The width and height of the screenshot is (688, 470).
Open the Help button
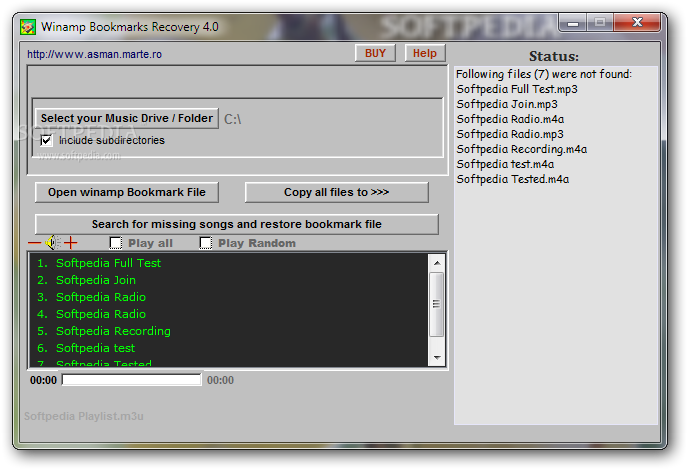click(425, 53)
